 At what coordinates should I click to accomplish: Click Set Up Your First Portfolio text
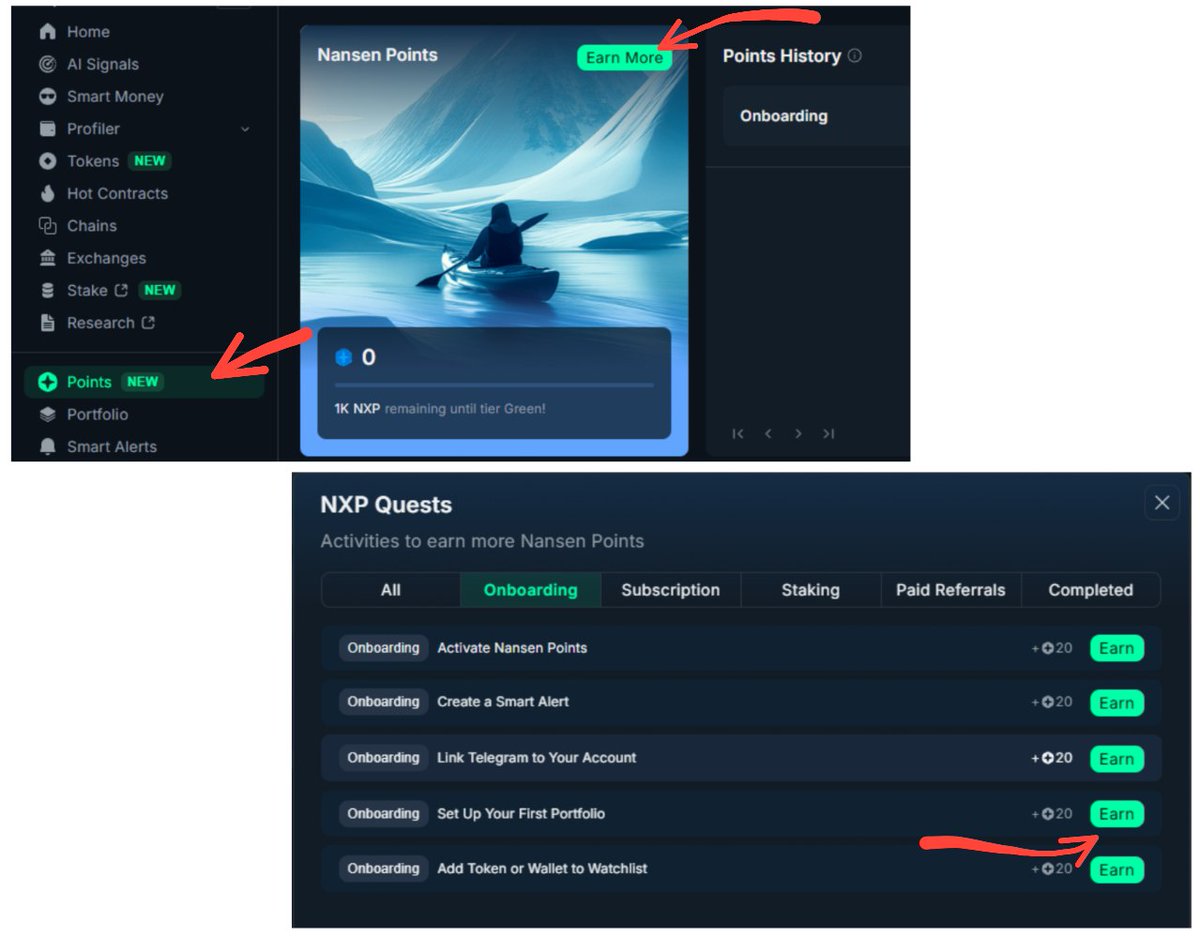coord(521,814)
